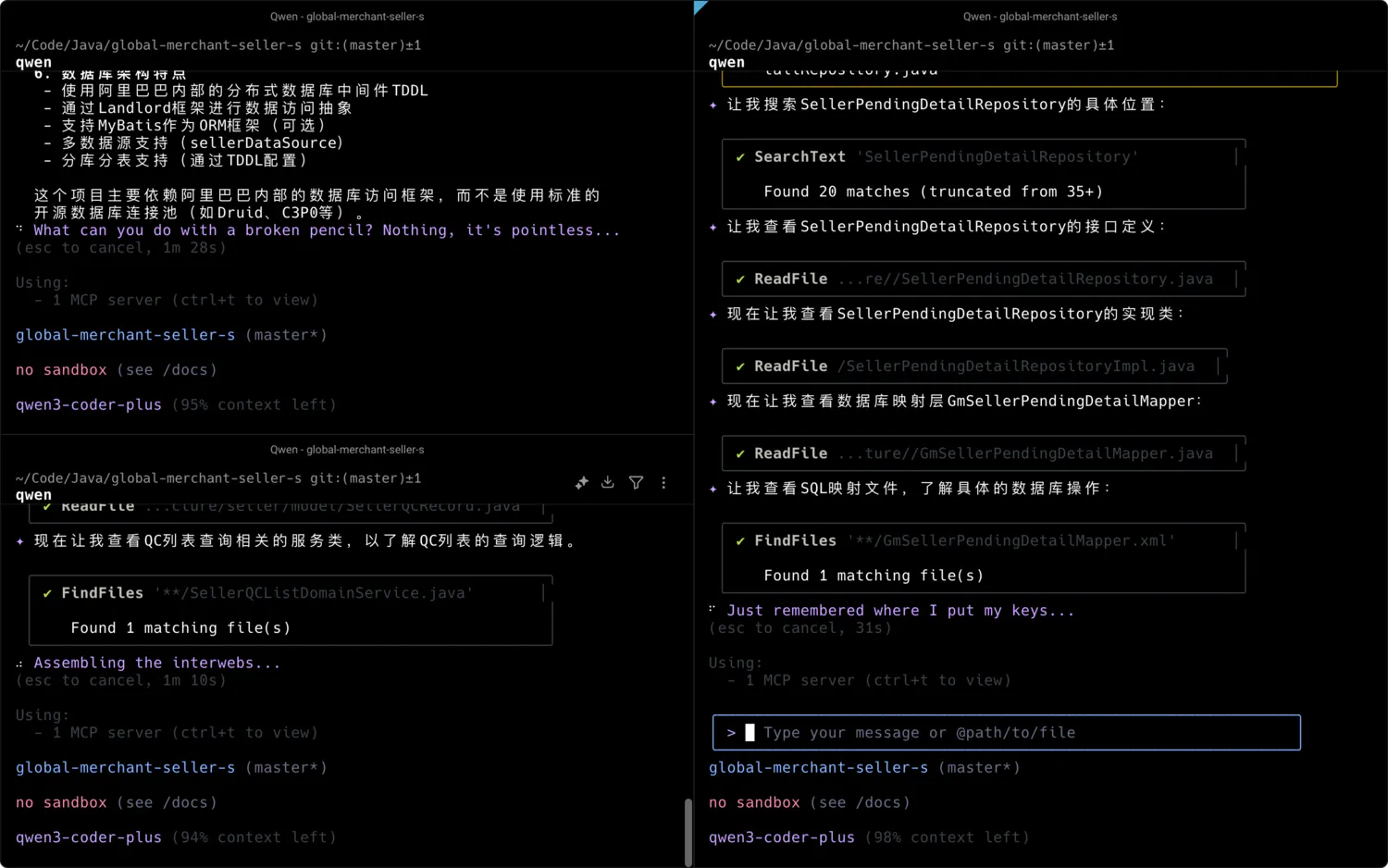The width and height of the screenshot is (1388, 868).
Task: Click the sparkle AI icon in bottom-left pane
Action: tap(581, 482)
